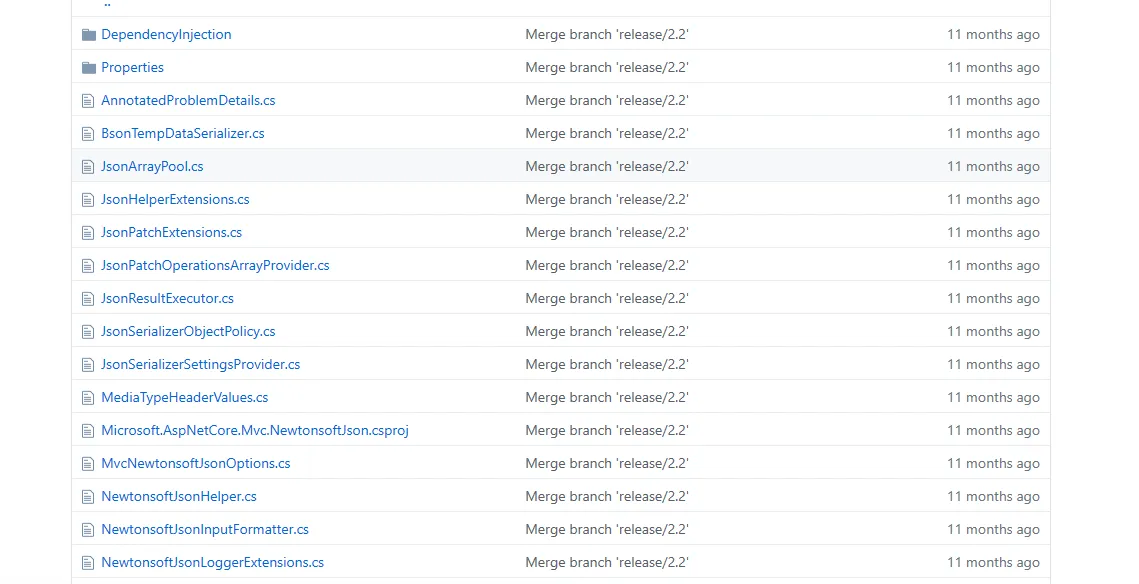The image size is (1139, 584).
Task: Click file icon next to JsonPatchOperationsArrayProvider.cs
Action: pos(88,266)
